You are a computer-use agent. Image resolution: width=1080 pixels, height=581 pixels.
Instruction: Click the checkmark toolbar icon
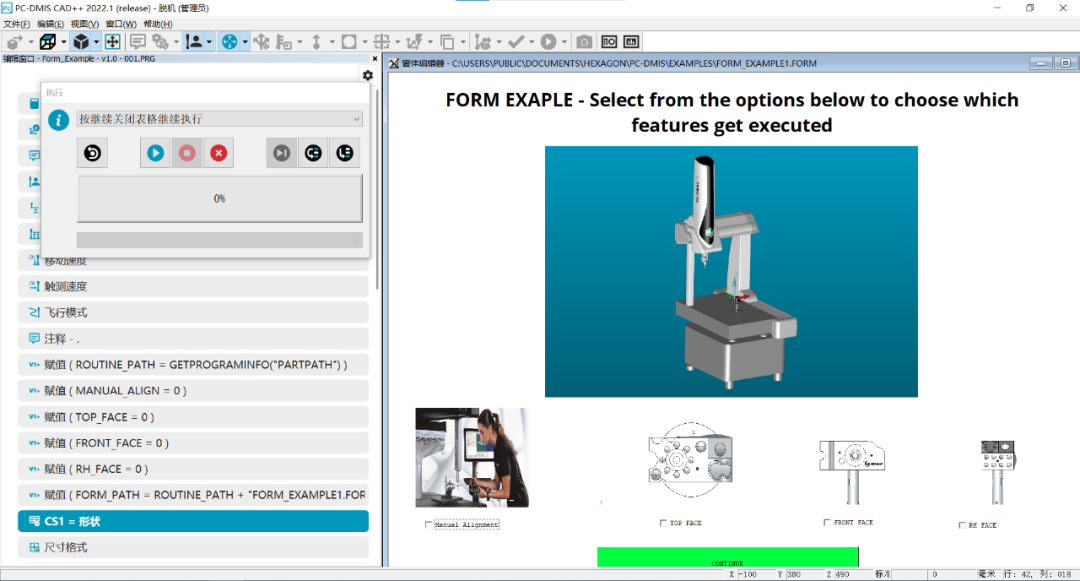(516, 42)
